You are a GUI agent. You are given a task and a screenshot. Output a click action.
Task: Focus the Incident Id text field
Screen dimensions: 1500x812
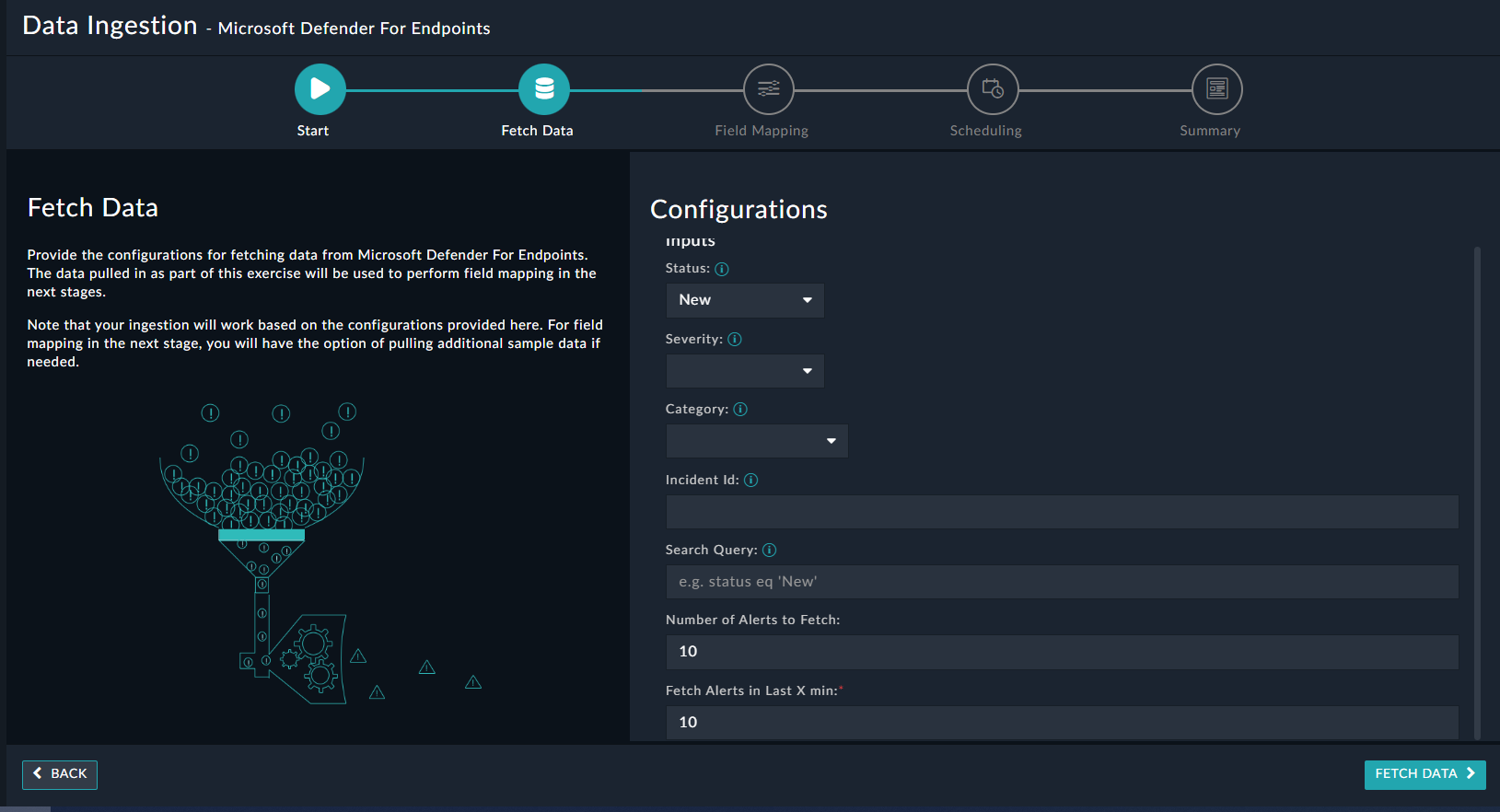pyautogui.click(x=1062, y=512)
